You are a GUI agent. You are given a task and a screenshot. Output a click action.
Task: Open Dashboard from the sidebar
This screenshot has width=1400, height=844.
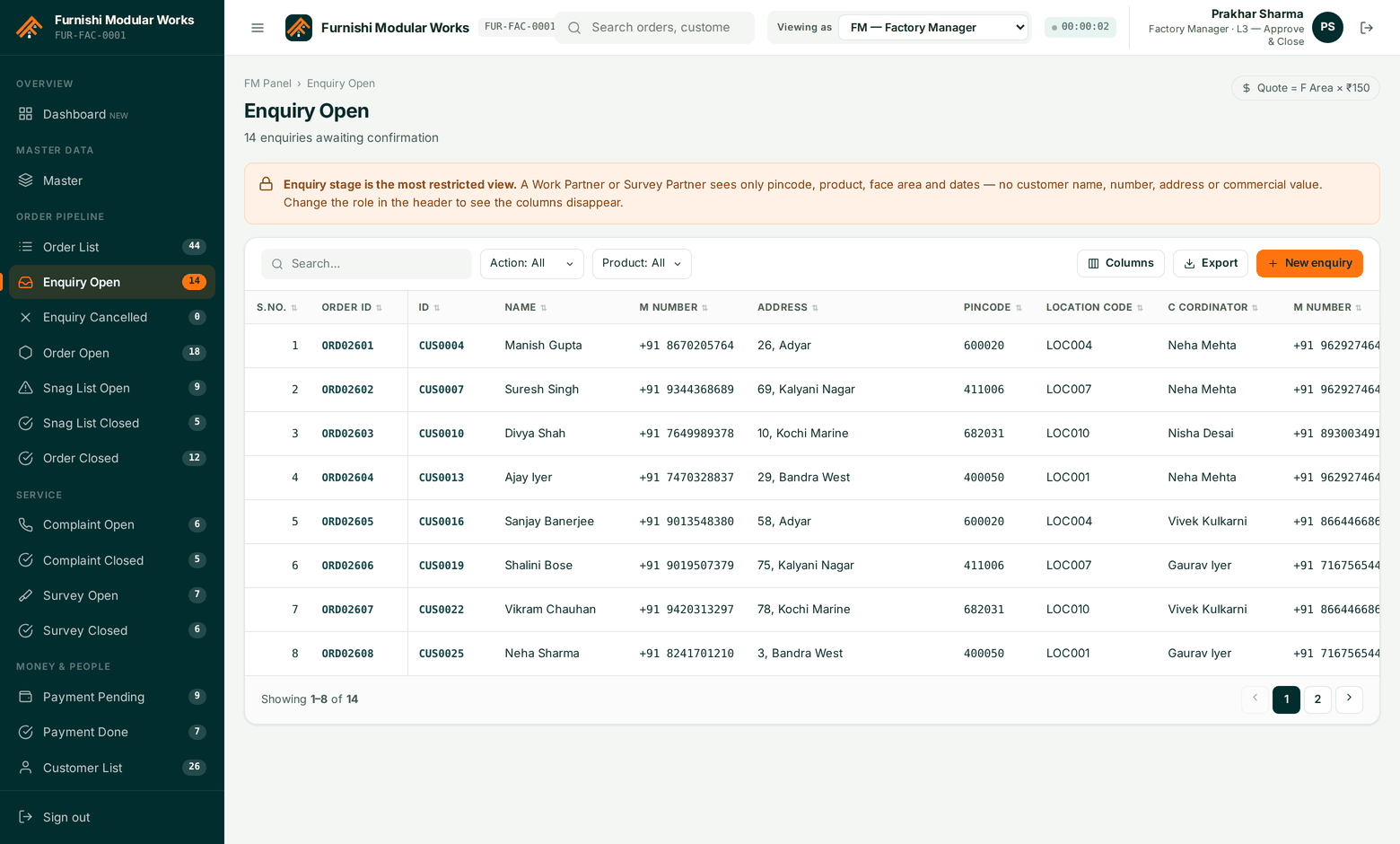pyautogui.click(x=112, y=114)
